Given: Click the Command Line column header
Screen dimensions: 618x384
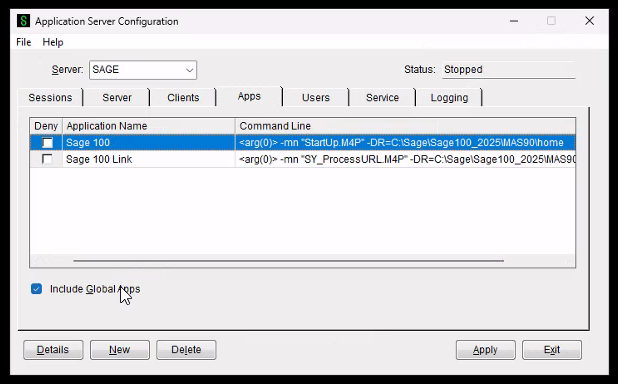Looking at the screenshot, I should tap(405, 126).
